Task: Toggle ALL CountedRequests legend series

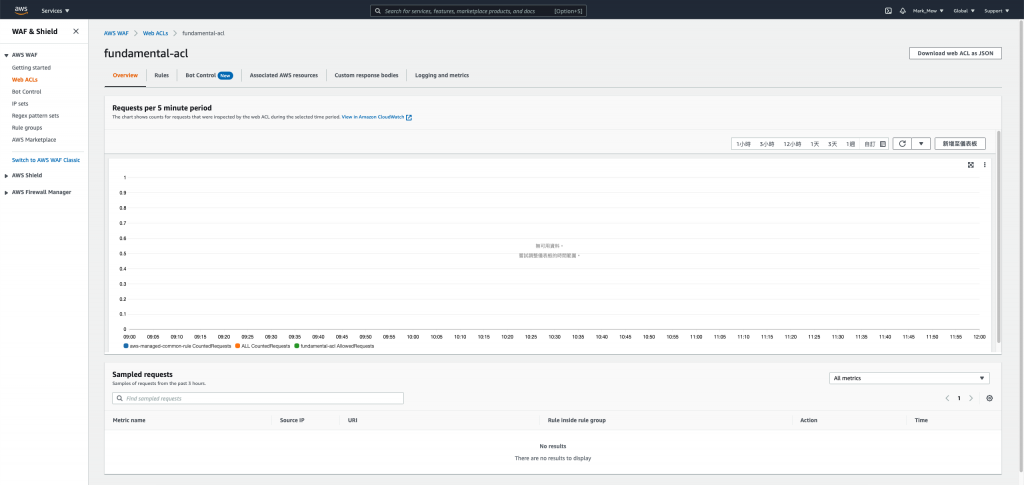Action: 263,346
